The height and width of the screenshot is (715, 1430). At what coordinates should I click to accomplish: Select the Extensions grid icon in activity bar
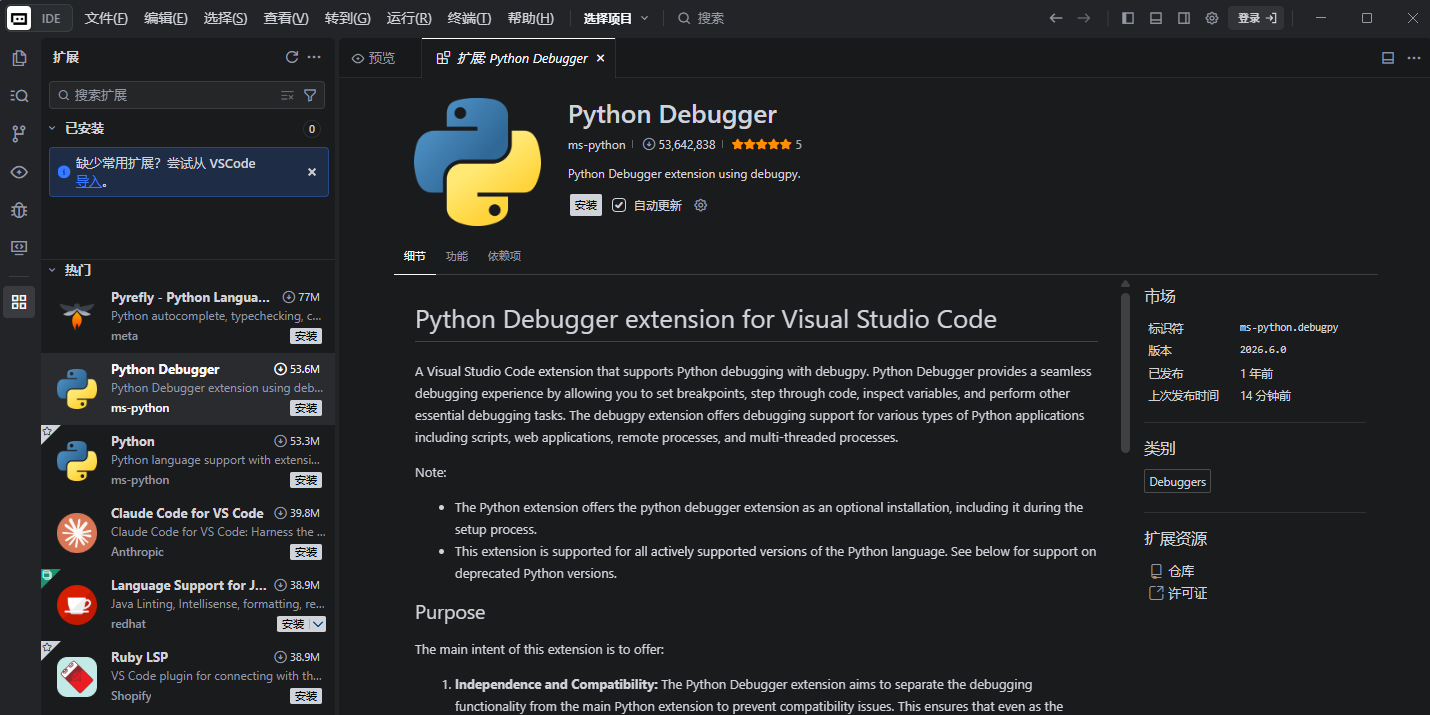19,302
